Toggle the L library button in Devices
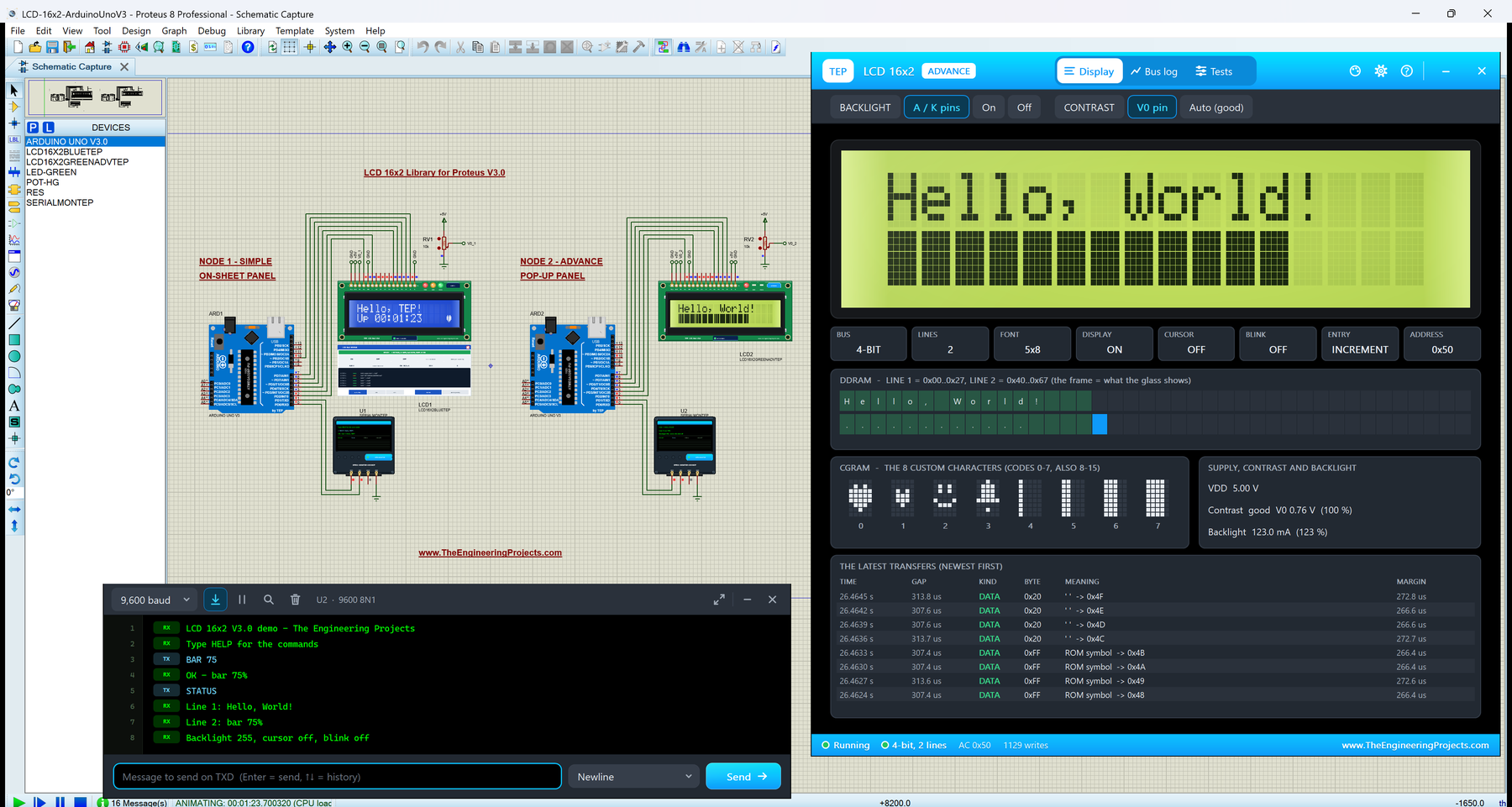Viewport: 1512px width, 807px height. point(49,128)
